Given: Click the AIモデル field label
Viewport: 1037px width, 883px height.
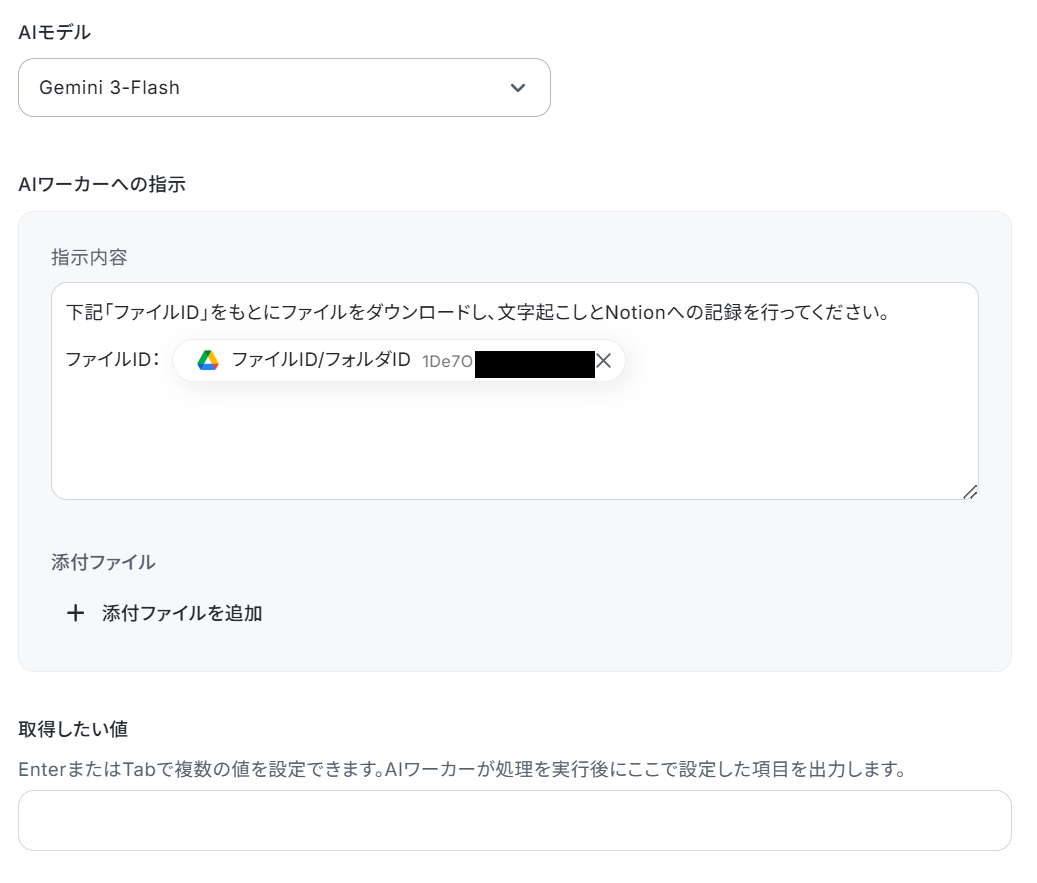Looking at the screenshot, I should click(54, 32).
